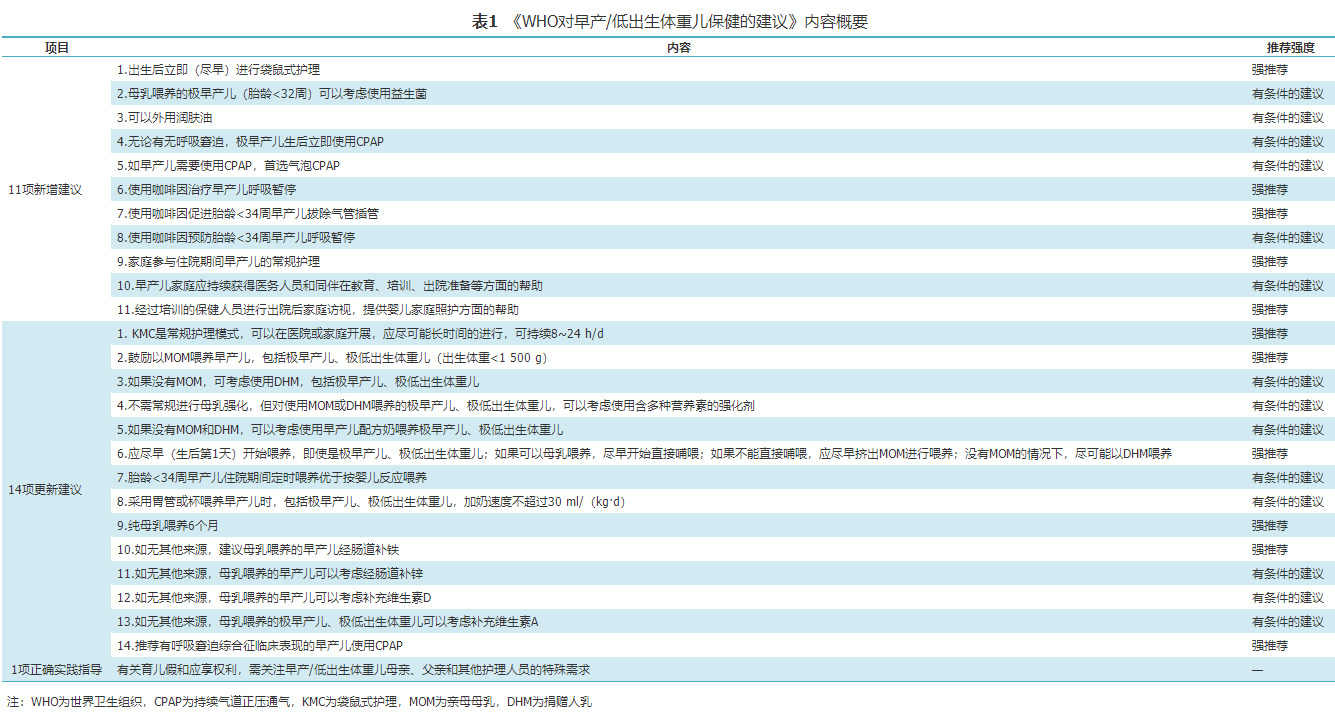Image resolution: width=1335 pixels, height=721 pixels.
Task: Click the '内容' column header
Action: click(x=678, y=47)
